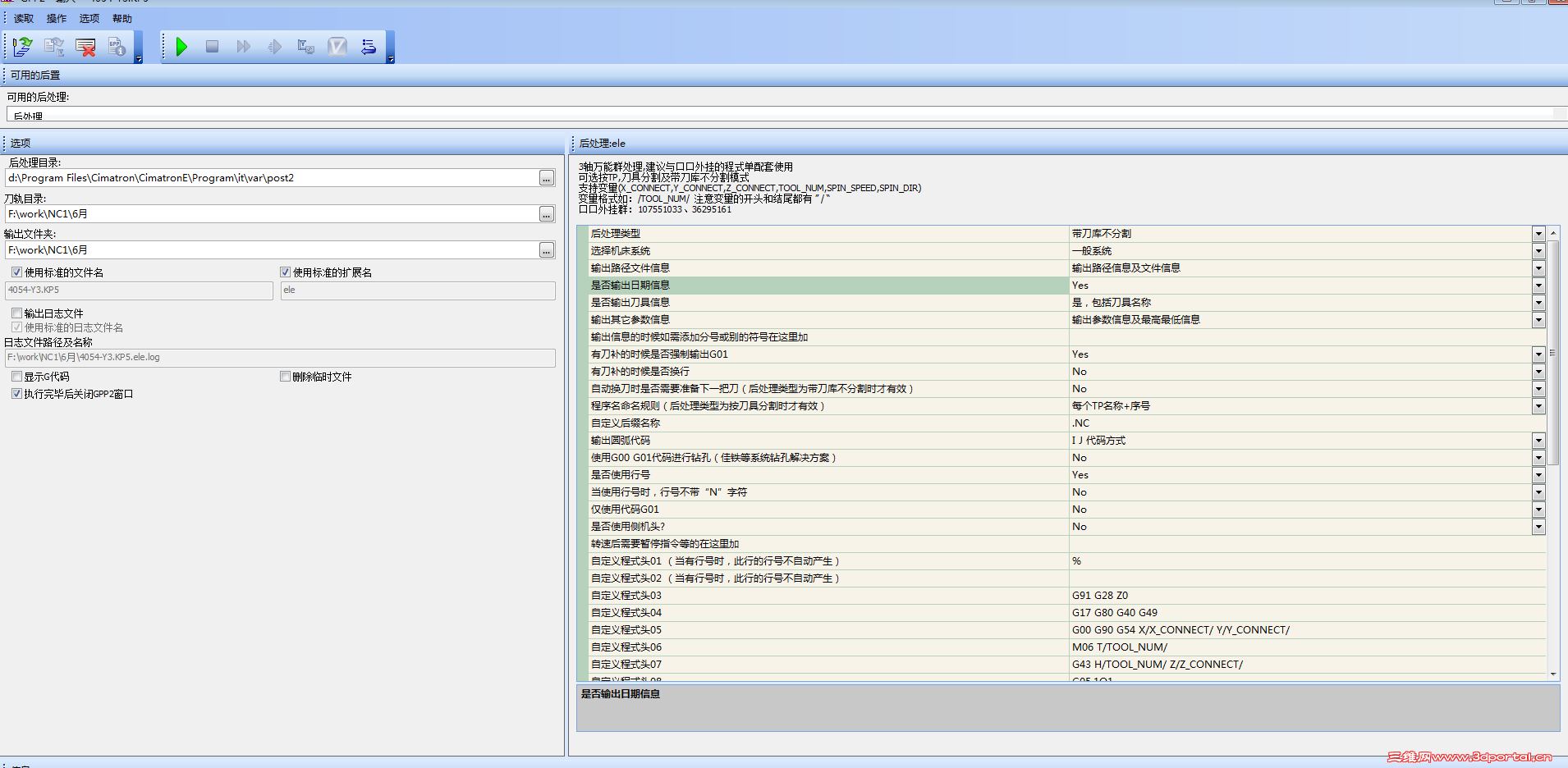
Task: Click the 后处理目录 path input field
Action: pos(271,178)
